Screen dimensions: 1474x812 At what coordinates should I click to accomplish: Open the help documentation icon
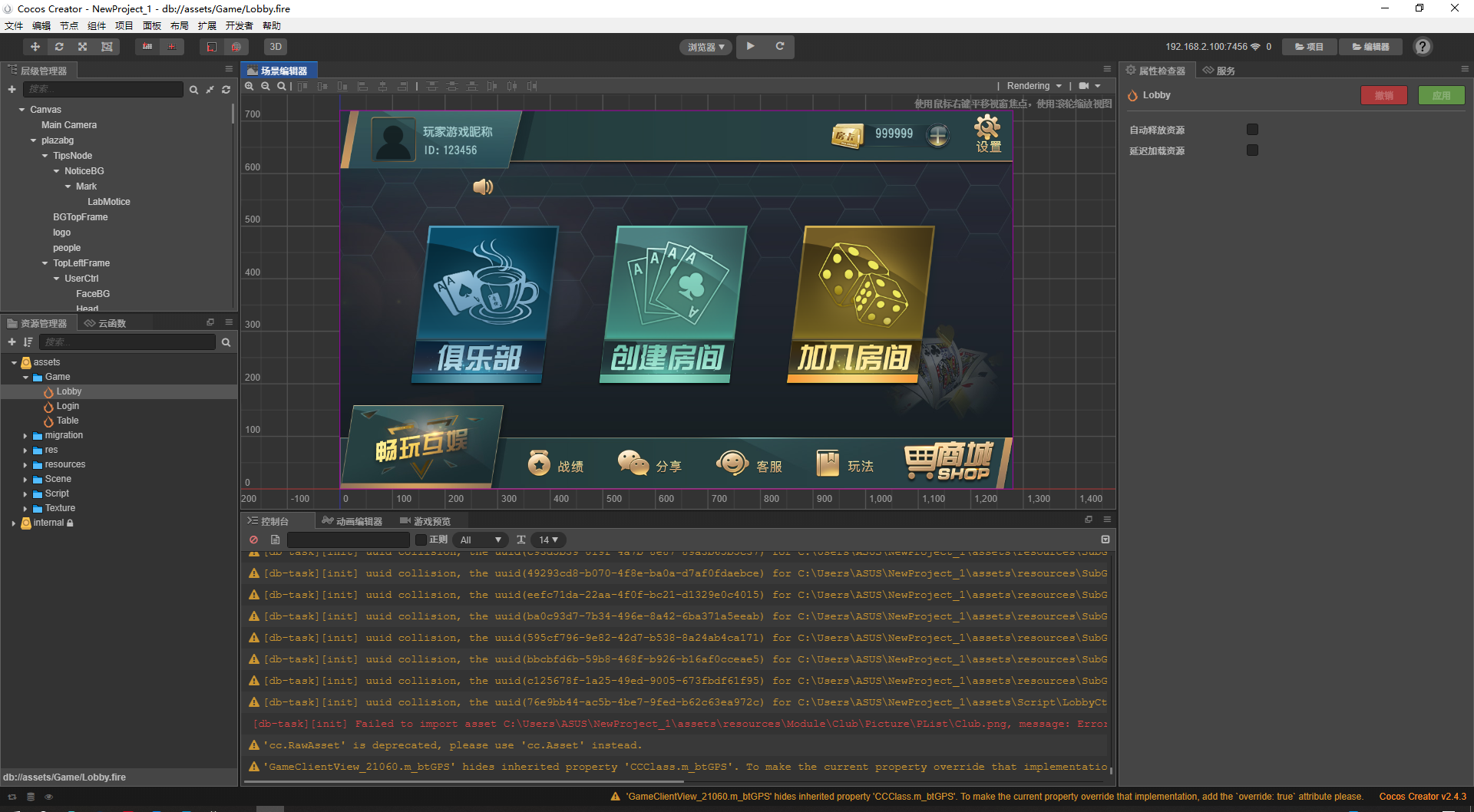1423,47
